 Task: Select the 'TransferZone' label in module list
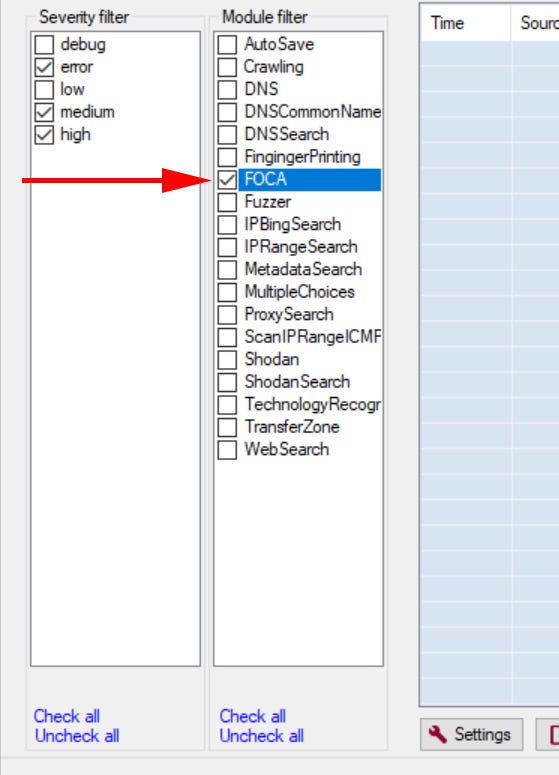pyautogui.click(x=292, y=427)
